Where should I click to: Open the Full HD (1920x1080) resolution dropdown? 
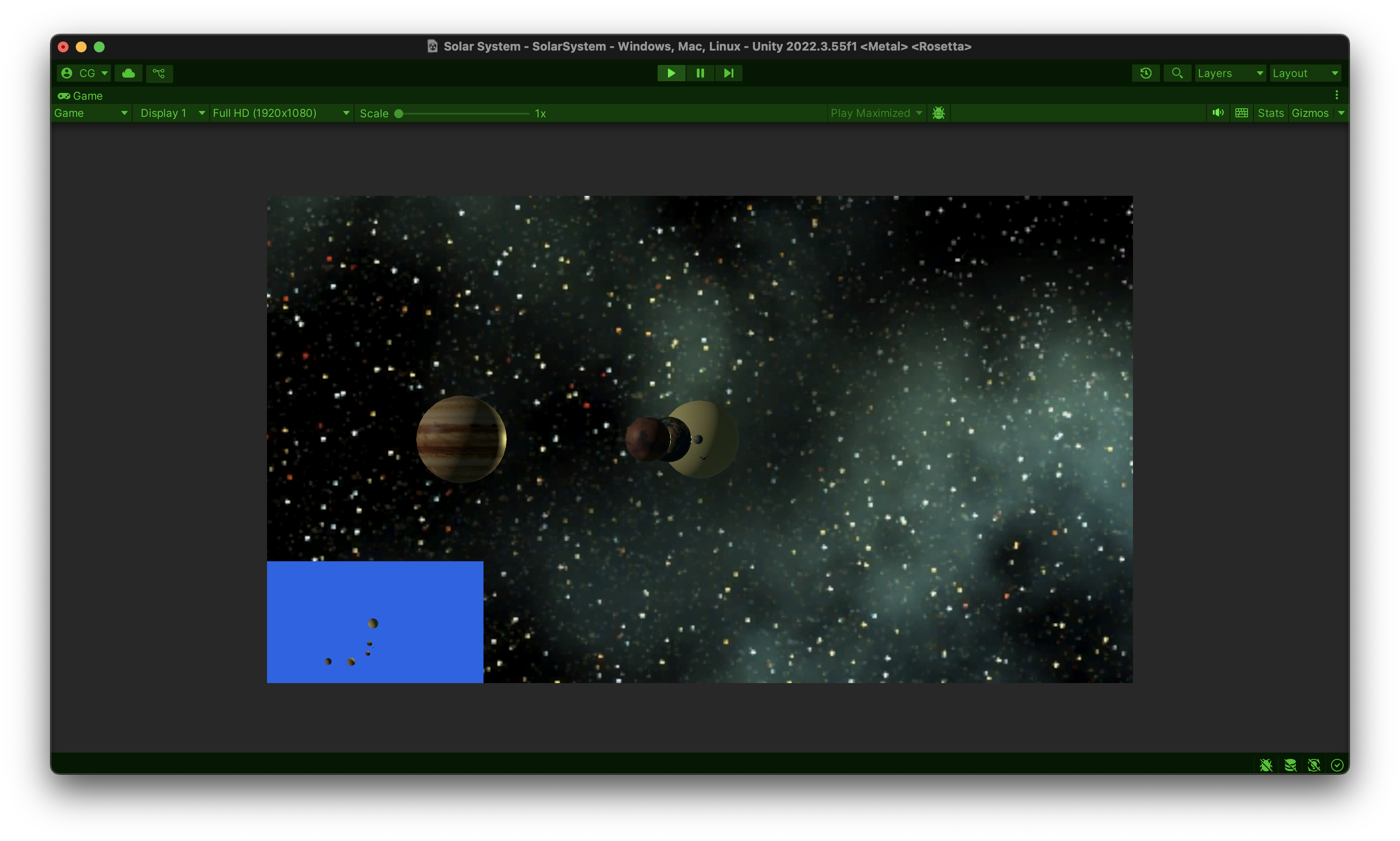[281, 113]
